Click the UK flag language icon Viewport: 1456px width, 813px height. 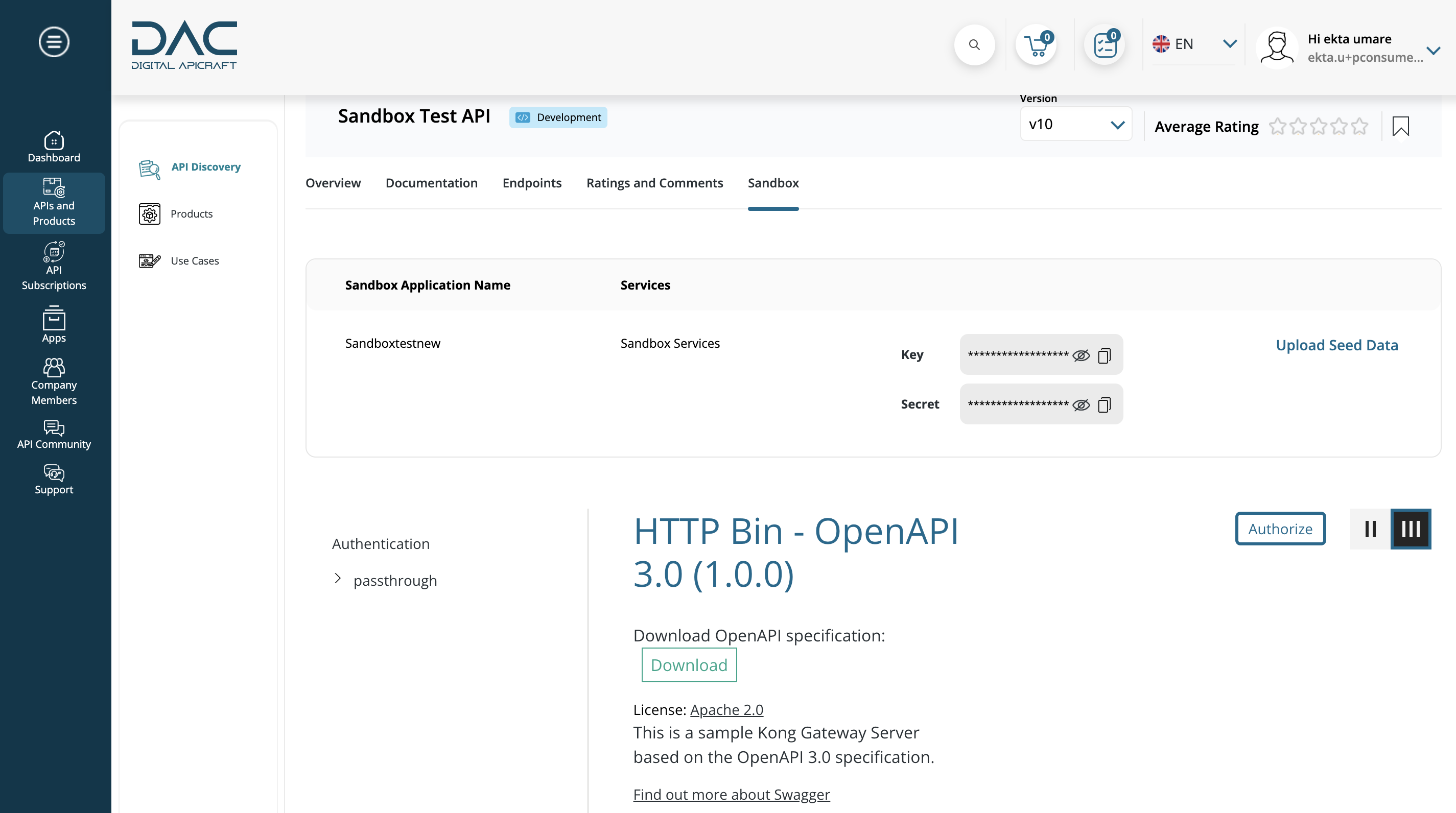[1161, 43]
